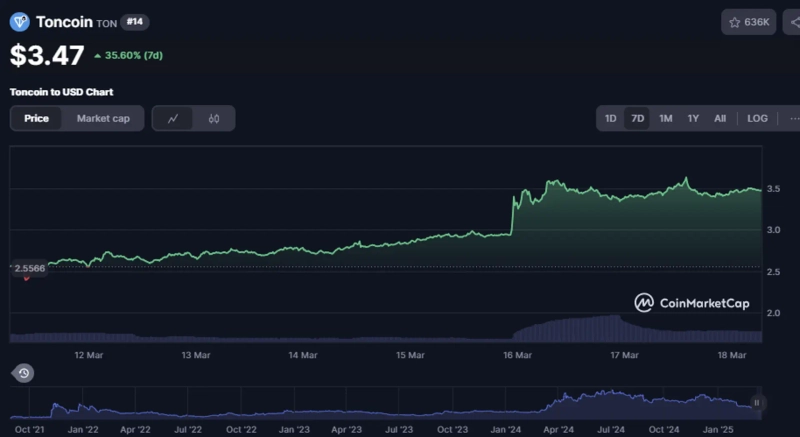Set chart range to 1D
The width and height of the screenshot is (800, 437).
[610, 118]
